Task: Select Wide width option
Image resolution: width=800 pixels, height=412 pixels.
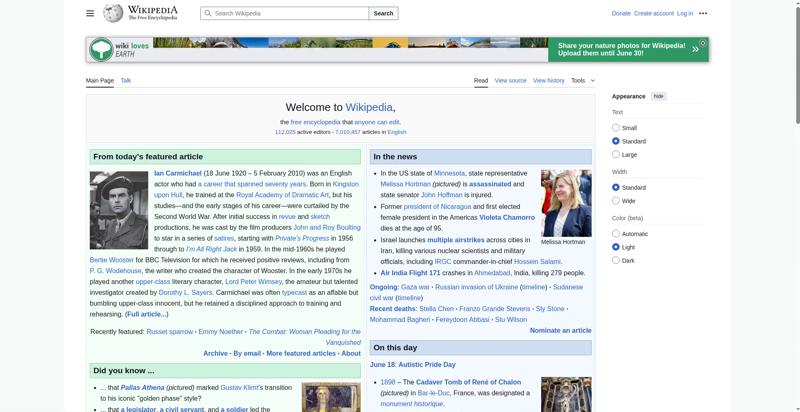Action: [x=616, y=200]
